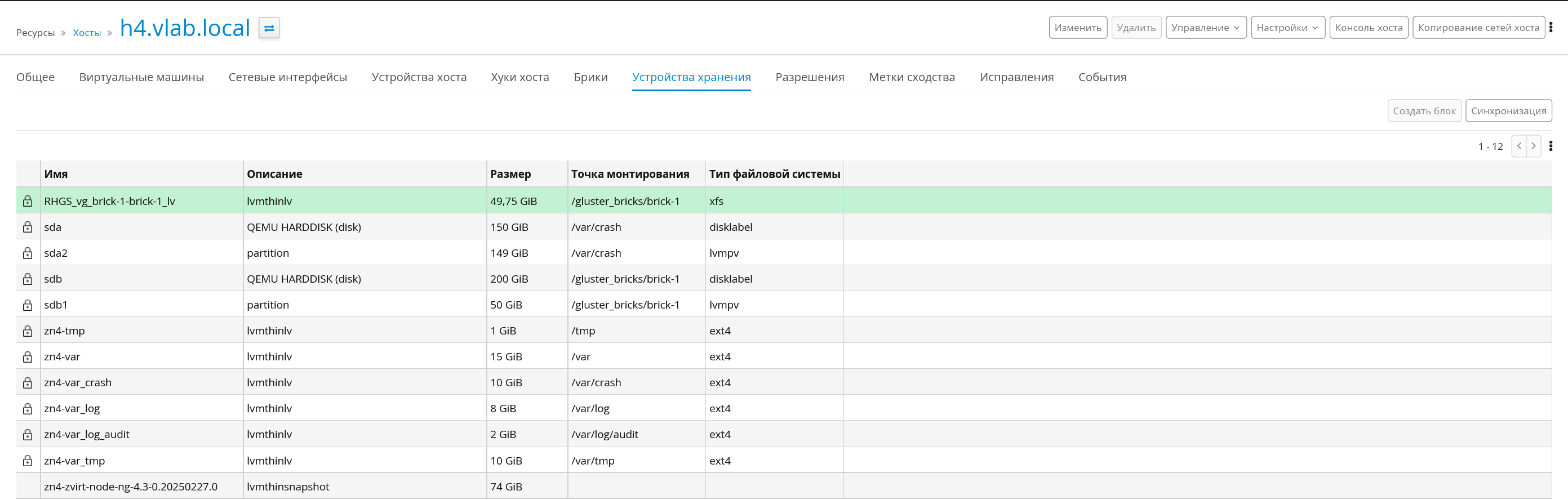
Task: Open the table options kebab menu near pagination
Action: (1551, 146)
